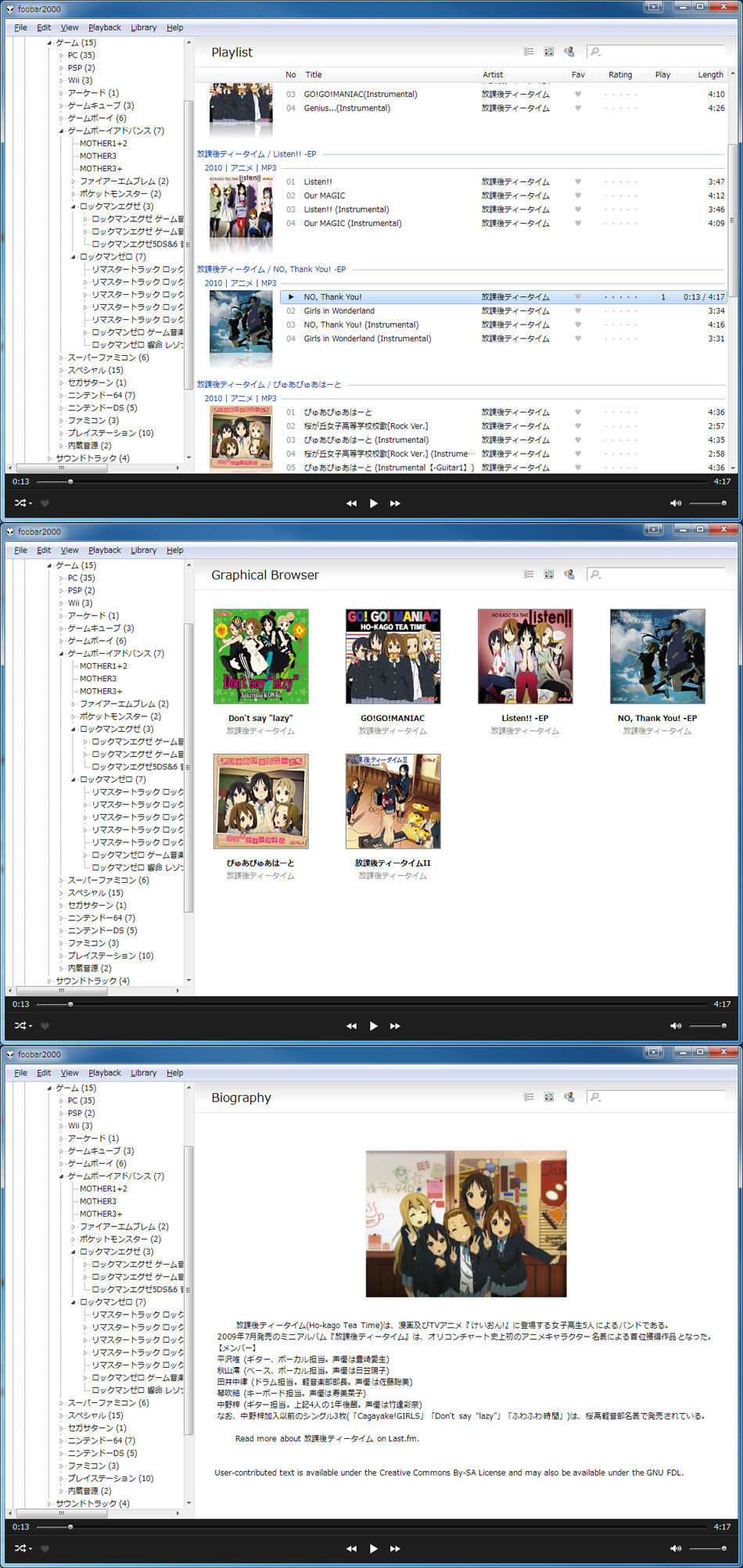Open the Last.fm 'Read more about' link
Viewport: 743px width, 1568px height.
coord(327,1438)
